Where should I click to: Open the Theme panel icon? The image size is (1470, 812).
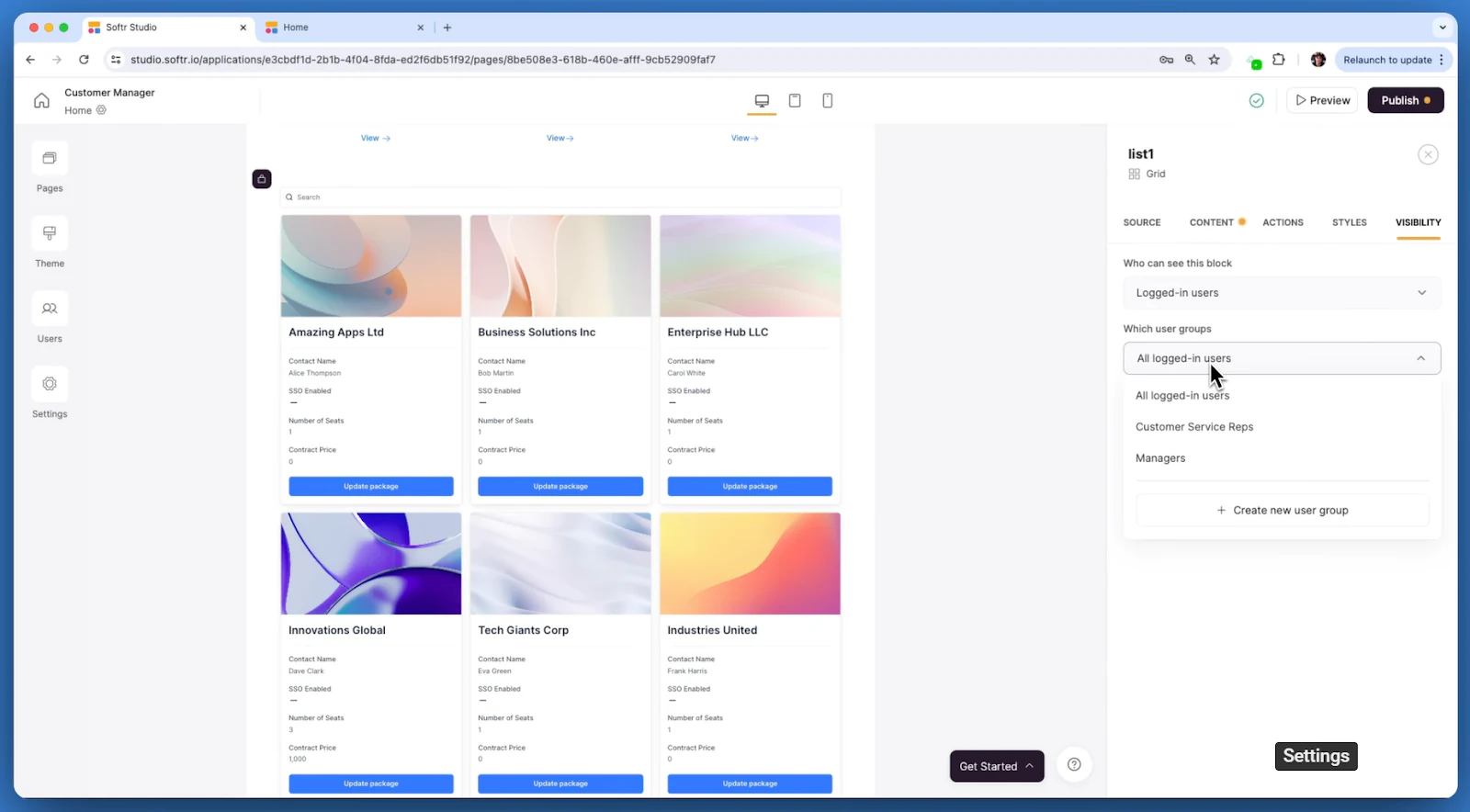pyautogui.click(x=50, y=234)
